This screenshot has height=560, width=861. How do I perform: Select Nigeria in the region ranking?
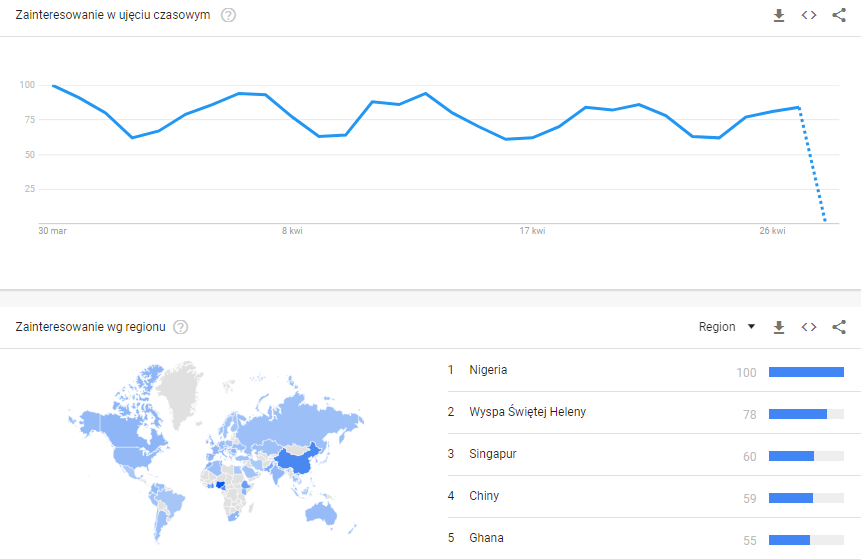pos(488,370)
